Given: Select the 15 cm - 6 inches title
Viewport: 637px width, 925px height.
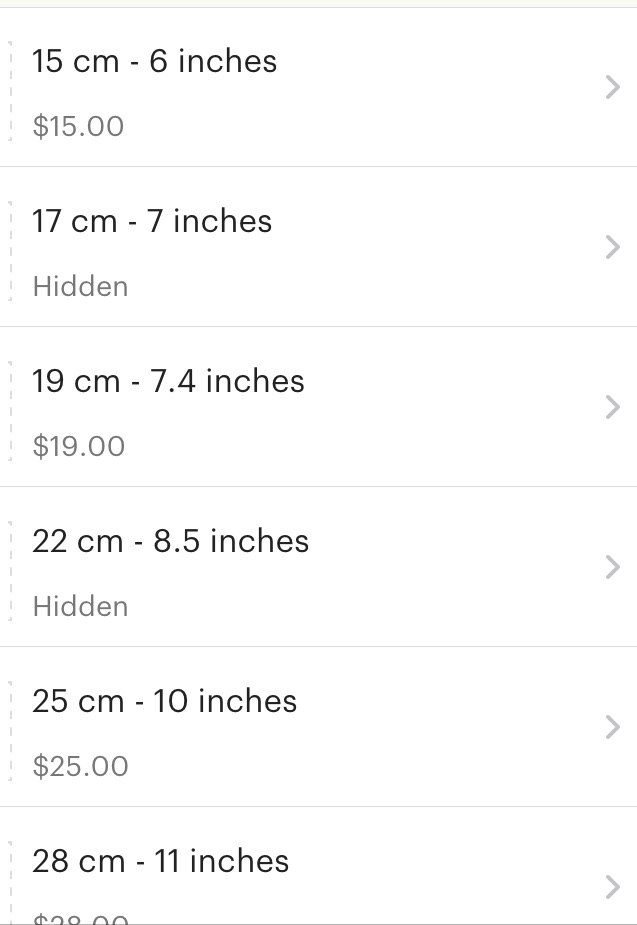Looking at the screenshot, I should (x=154, y=61).
